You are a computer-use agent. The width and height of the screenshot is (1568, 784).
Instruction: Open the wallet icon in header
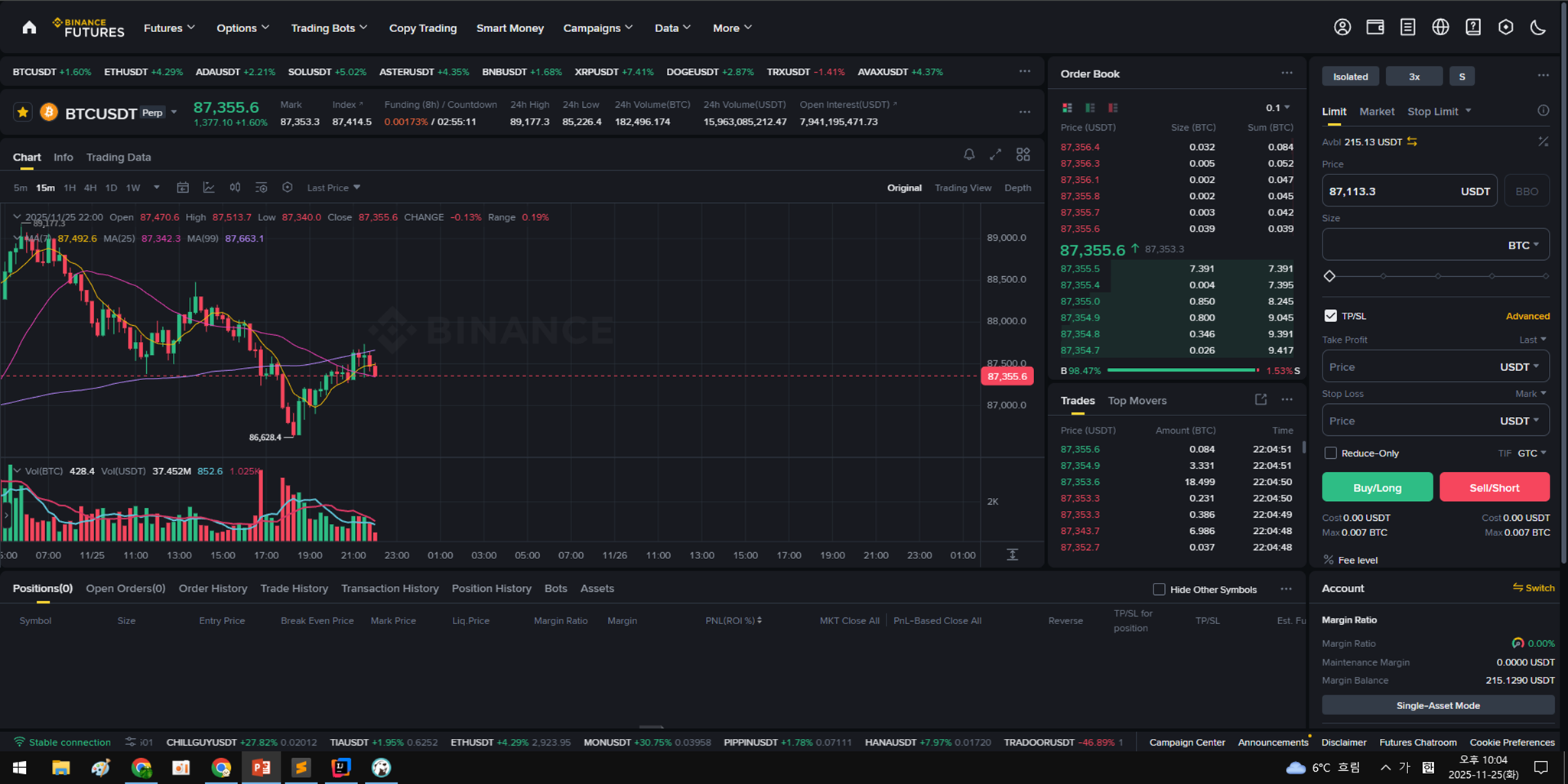coord(1375,28)
